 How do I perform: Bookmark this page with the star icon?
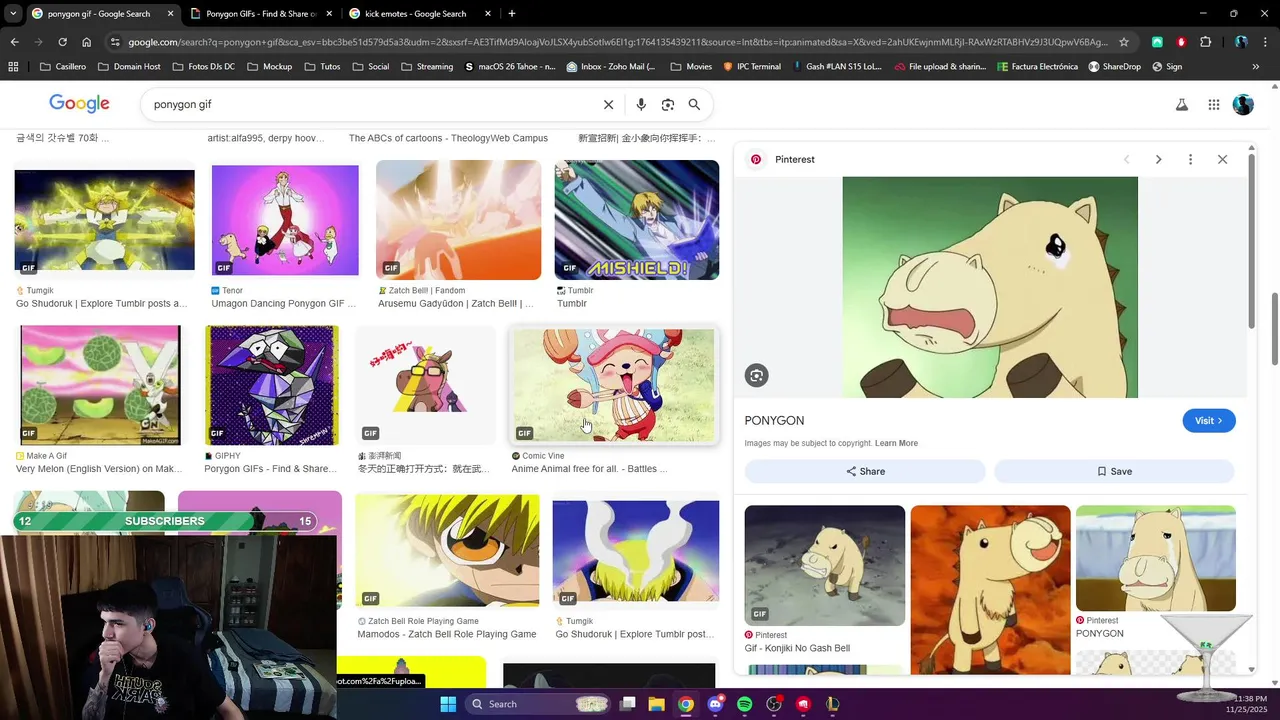[x=1124, y=42]
